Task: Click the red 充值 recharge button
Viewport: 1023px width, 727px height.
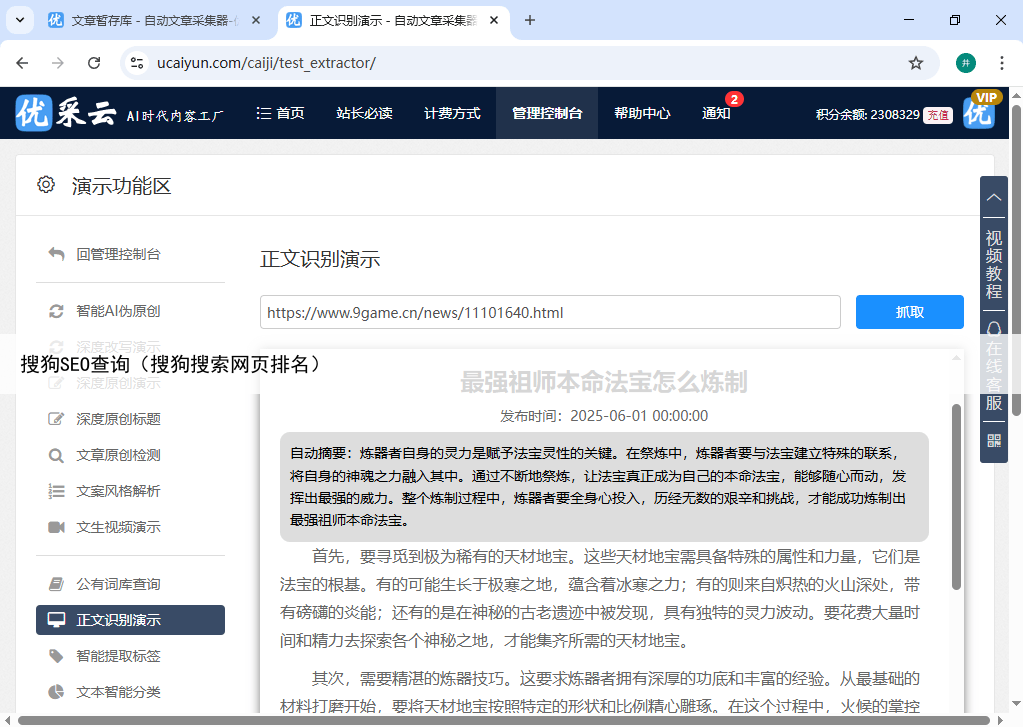Action: 937,114
